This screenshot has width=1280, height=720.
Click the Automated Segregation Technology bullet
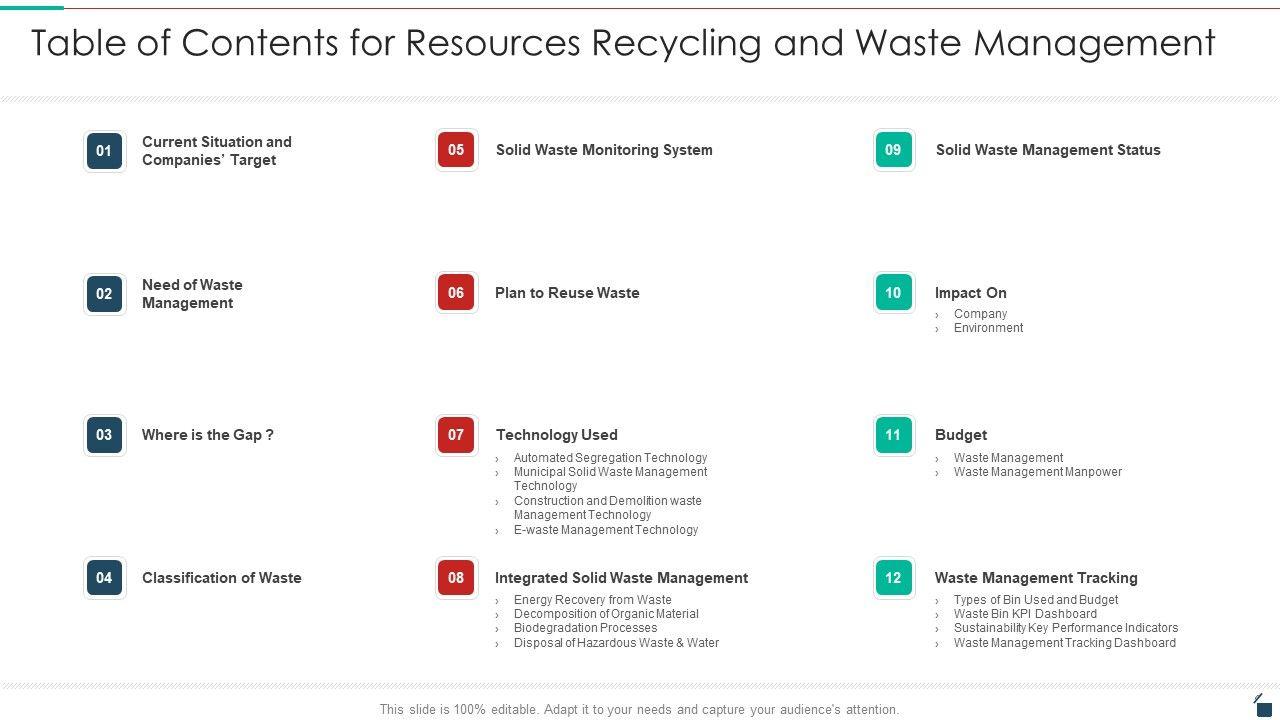pos(610,458)
